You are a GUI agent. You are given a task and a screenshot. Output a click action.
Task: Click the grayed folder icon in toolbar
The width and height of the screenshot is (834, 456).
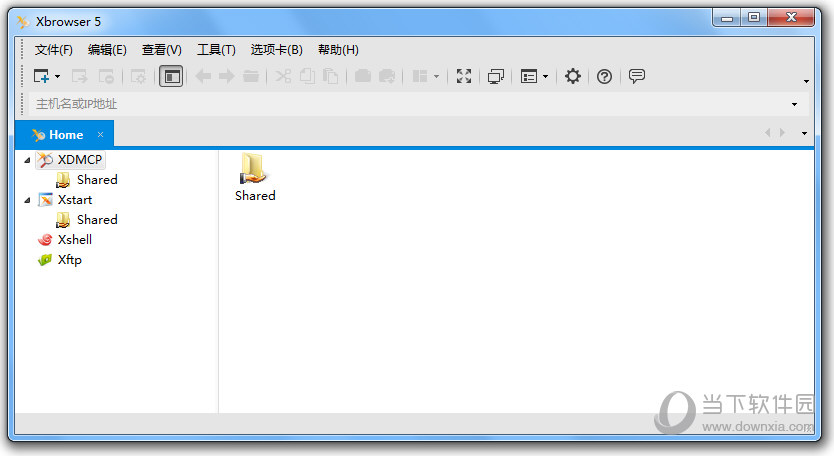(x=251, y=76)
